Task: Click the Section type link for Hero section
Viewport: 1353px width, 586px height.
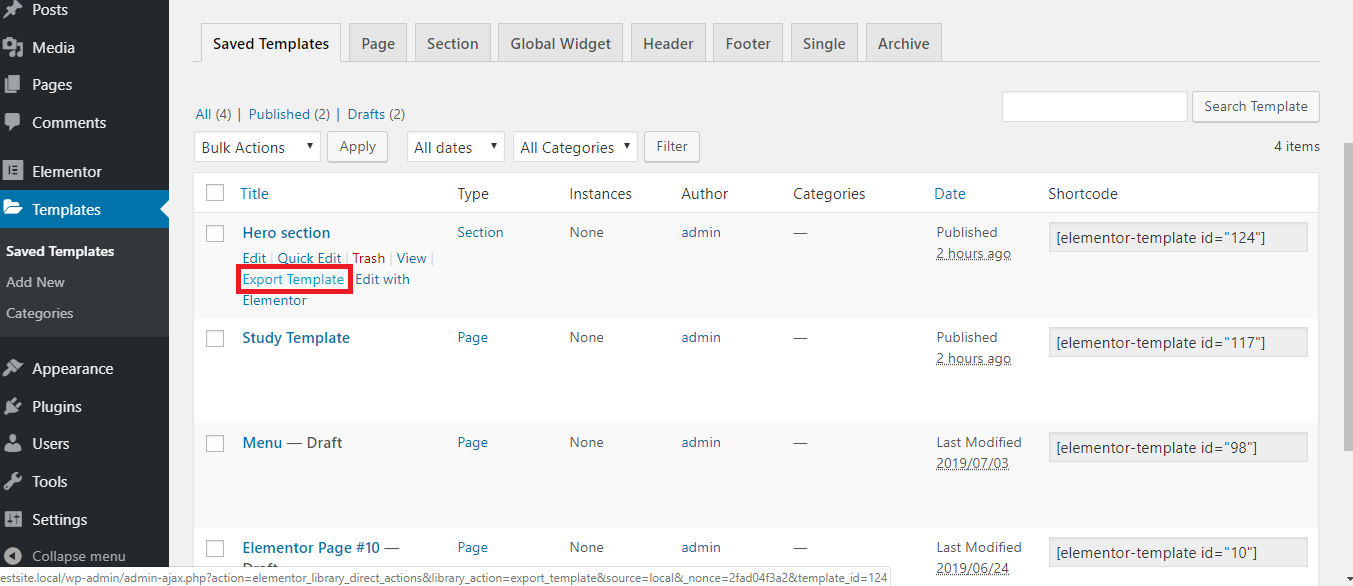Action: point(480,232)
